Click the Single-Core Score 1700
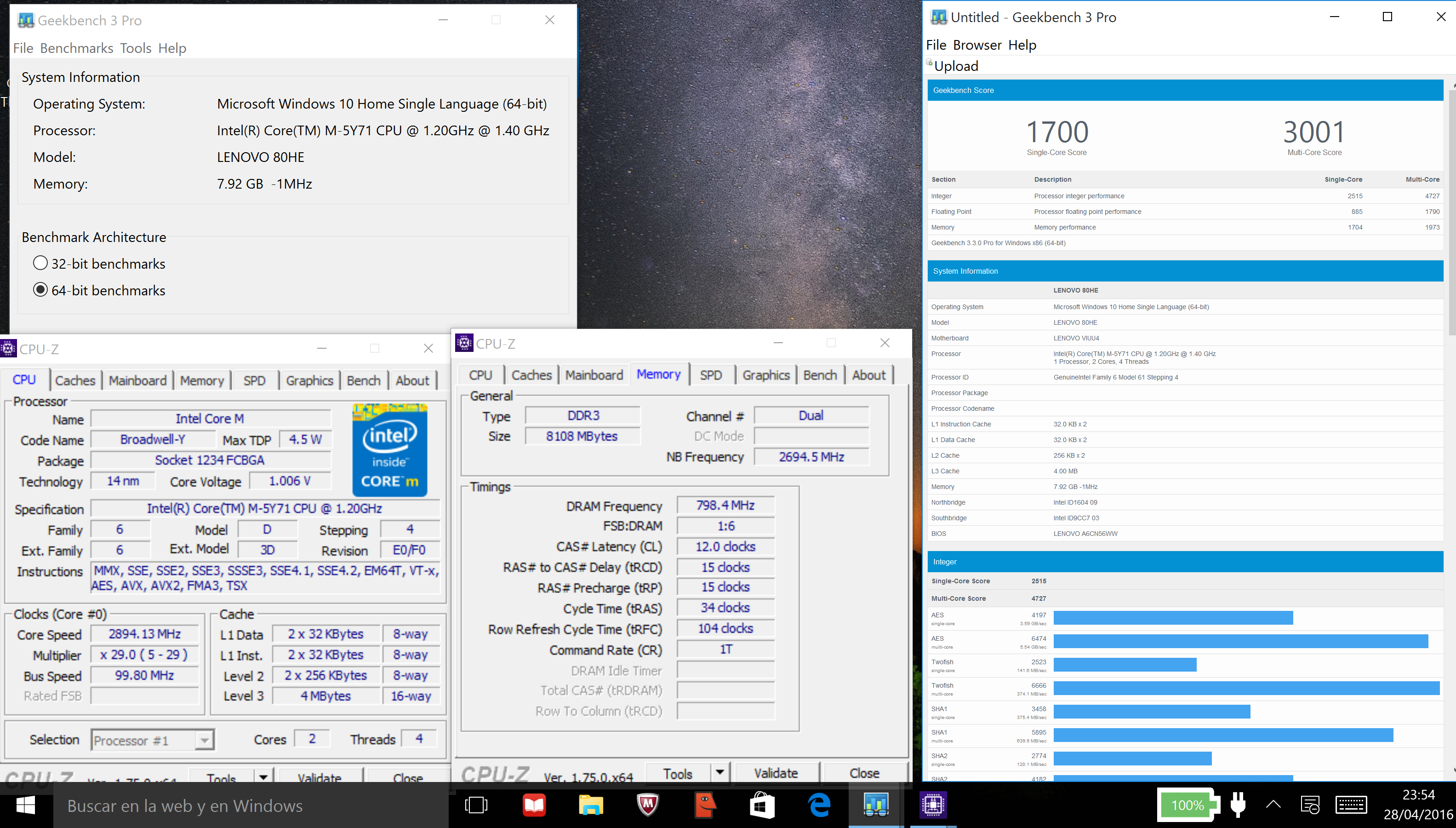This screenshot has height=828, width=1456. coord(1057,132)
